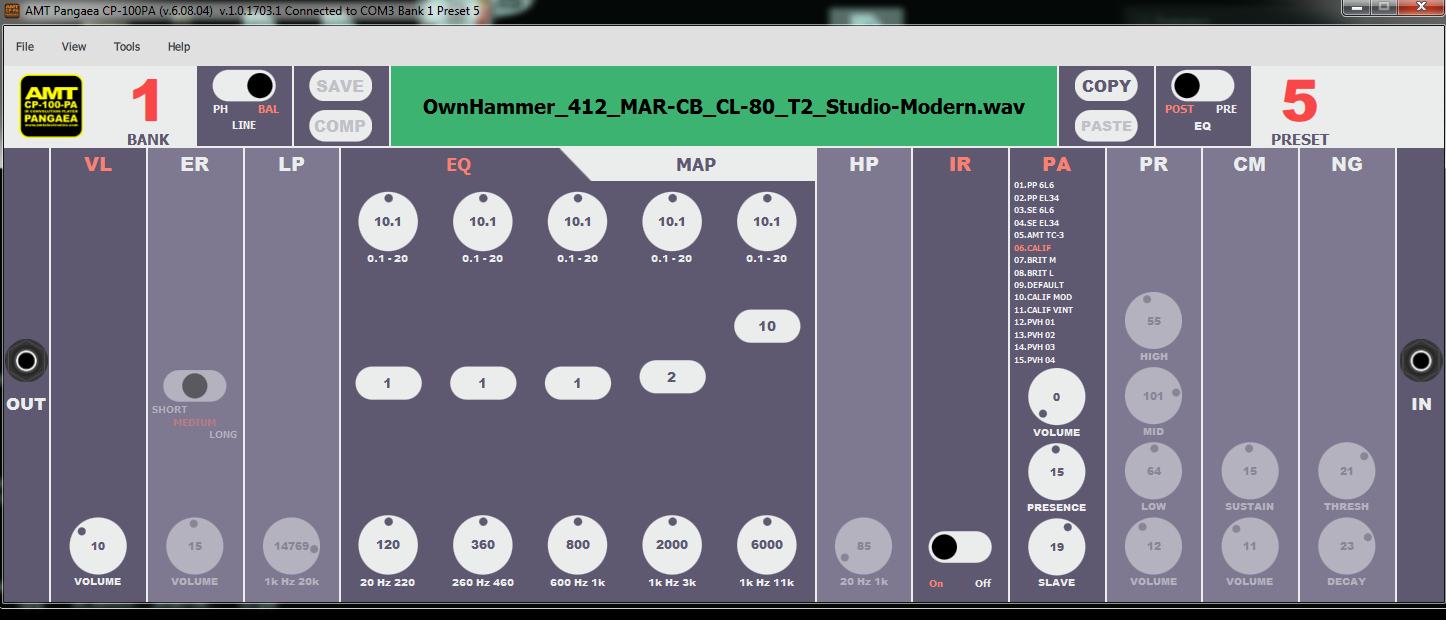The height and width of the screenshot is (620, 1446).
Task: Click the IN jack connector icon
Action: [1420, 361]
